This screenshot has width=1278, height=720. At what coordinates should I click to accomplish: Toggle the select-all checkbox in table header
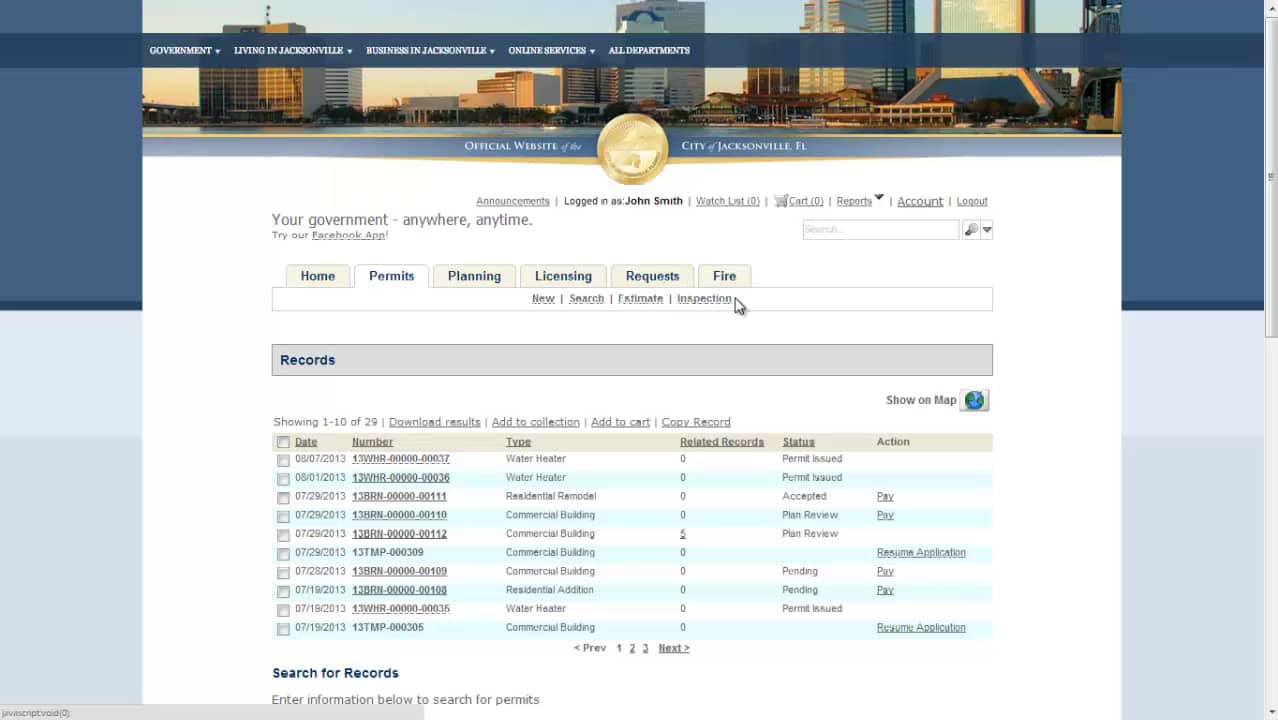click(283, 442)
